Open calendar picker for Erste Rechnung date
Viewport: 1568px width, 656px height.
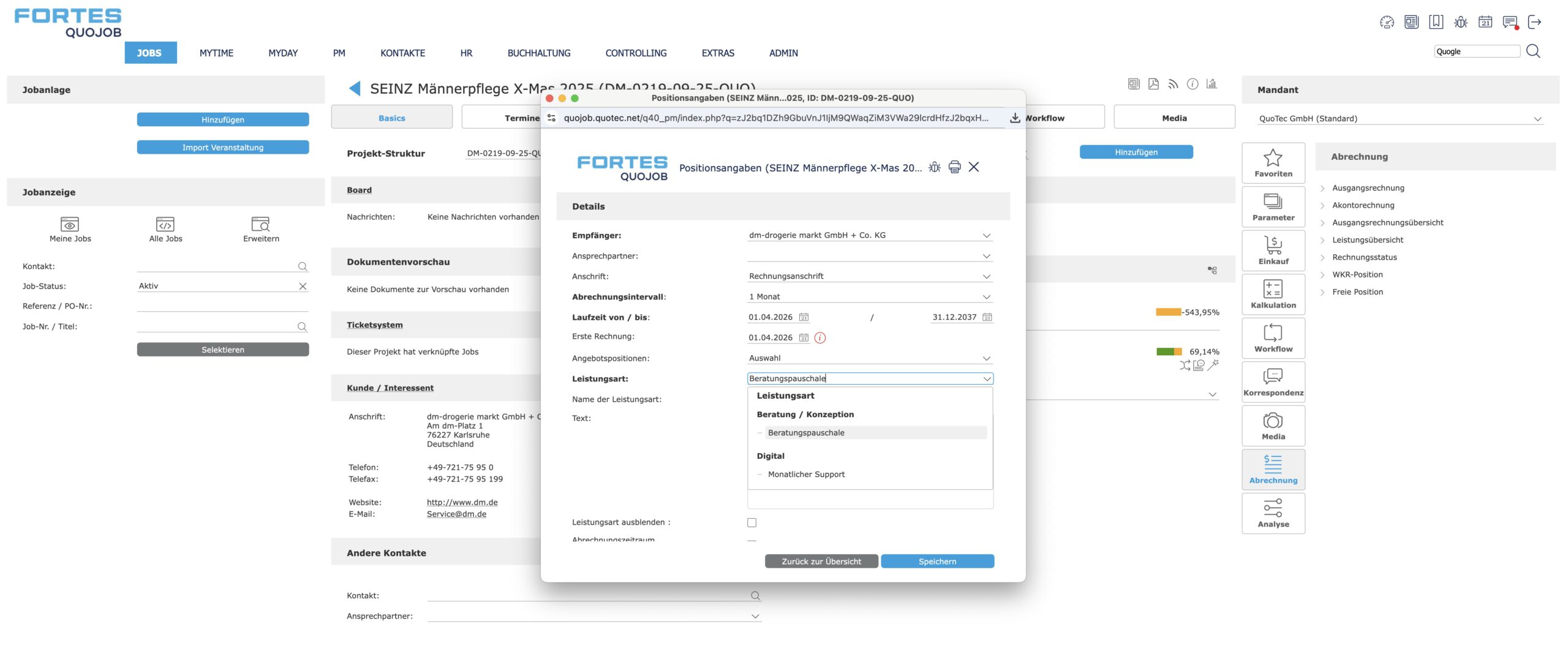click(804, 337)
